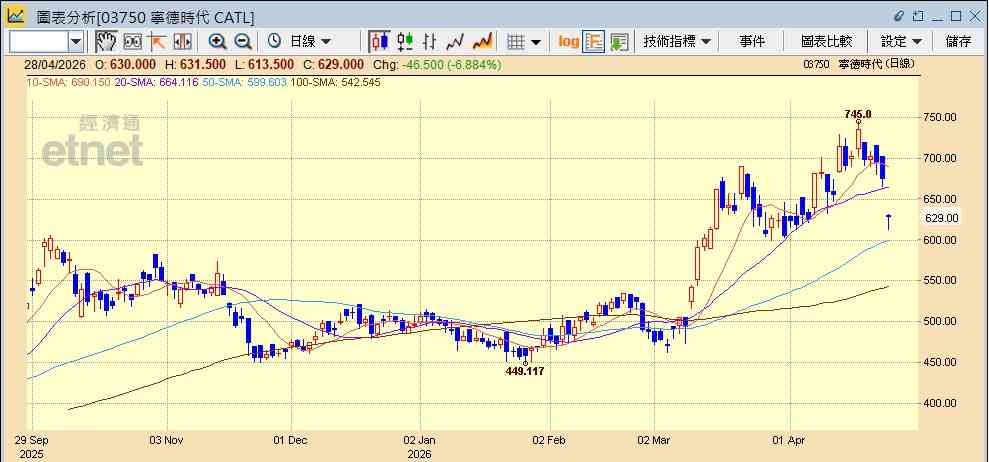Click the O: 630.000 open value
Image resolution: width=989 pixels, height=462 pixels.
tap(126, 64)
